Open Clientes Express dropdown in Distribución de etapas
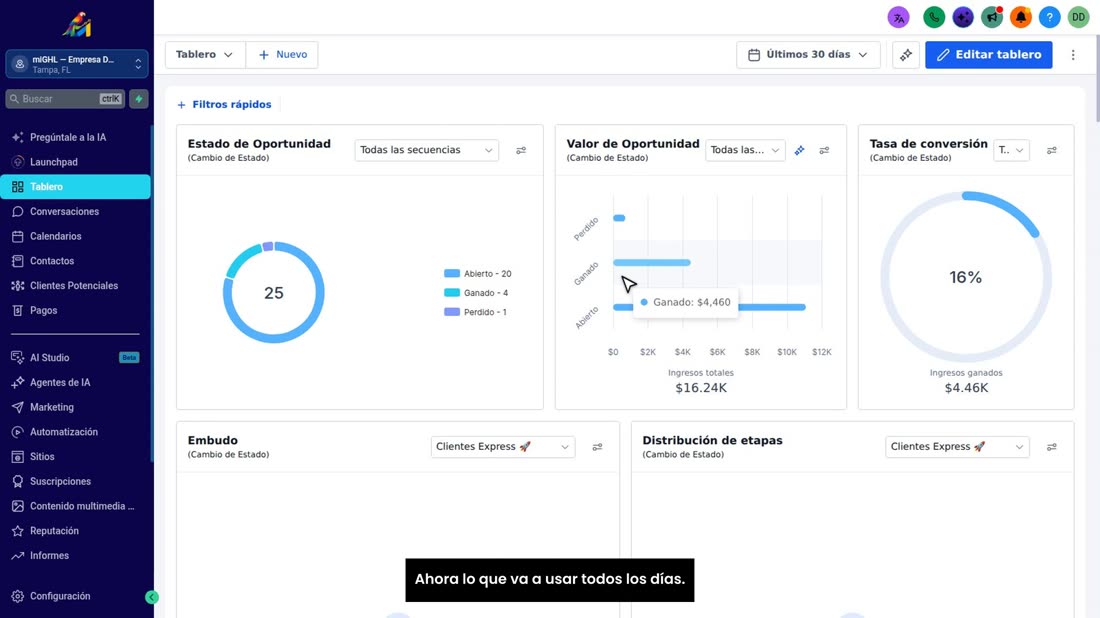The width and height of the screenshot is (1100, 618). [957, 447]
